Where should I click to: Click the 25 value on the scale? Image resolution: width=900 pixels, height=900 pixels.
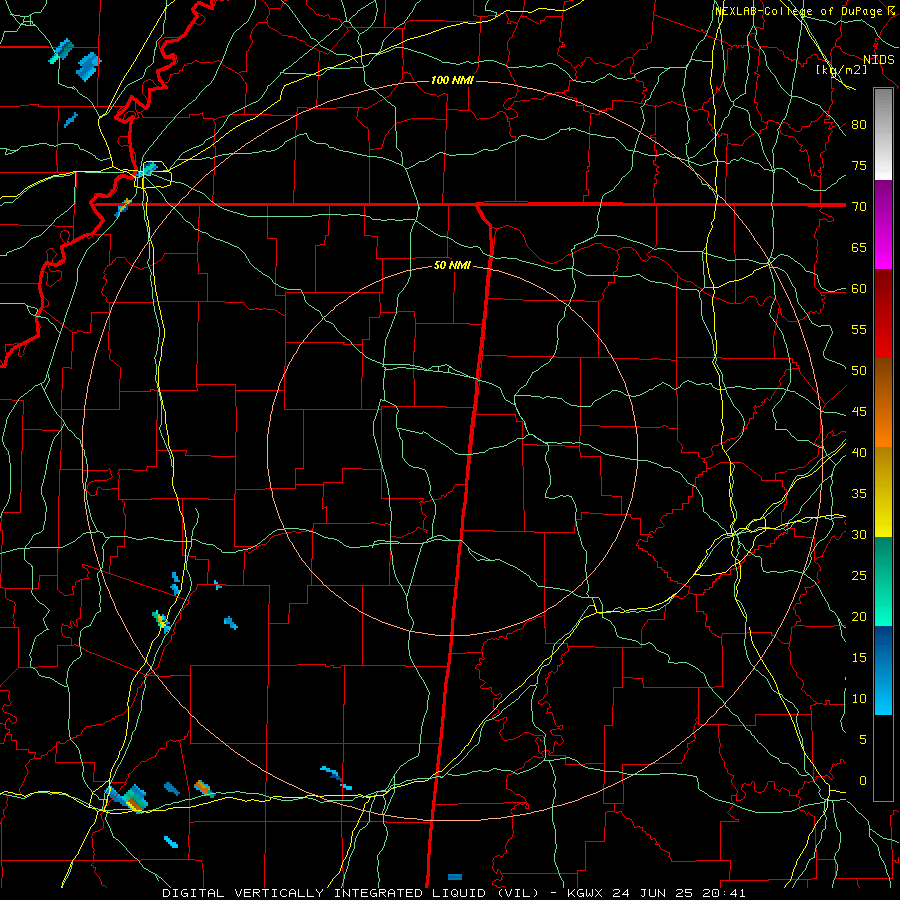(859, 575)
